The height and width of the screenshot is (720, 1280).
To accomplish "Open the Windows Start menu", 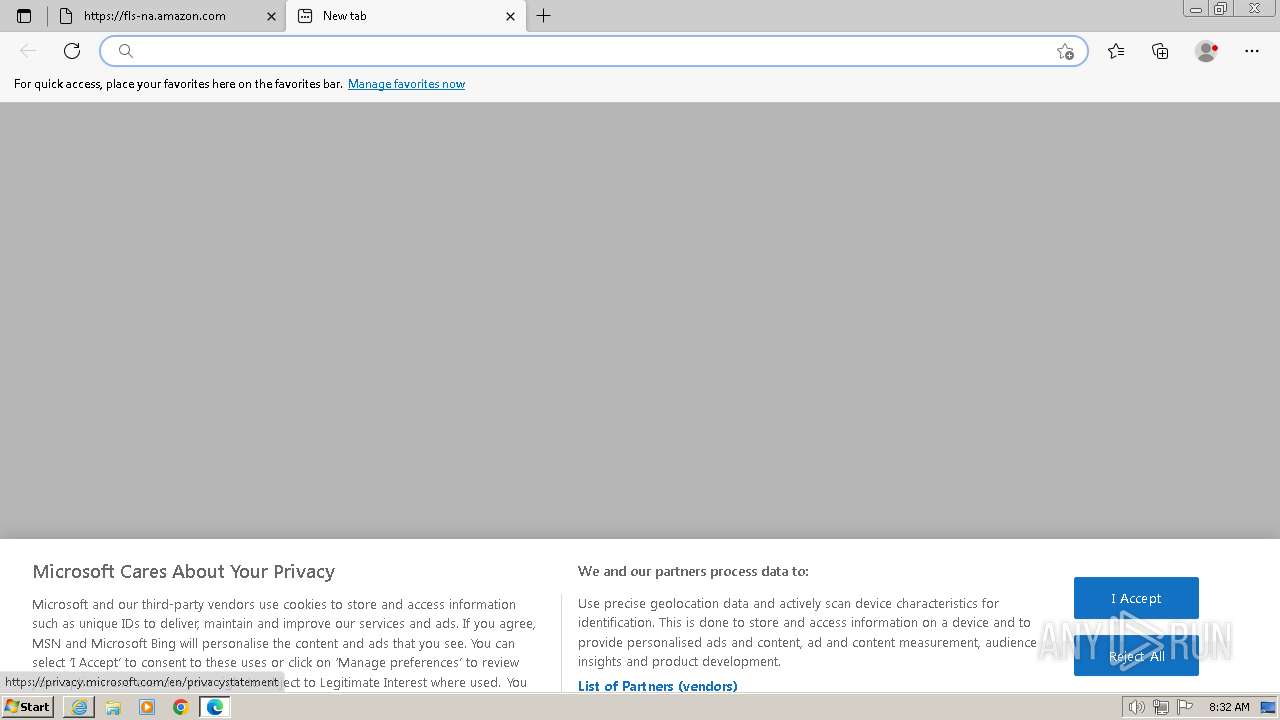I will tap(28, 707).
